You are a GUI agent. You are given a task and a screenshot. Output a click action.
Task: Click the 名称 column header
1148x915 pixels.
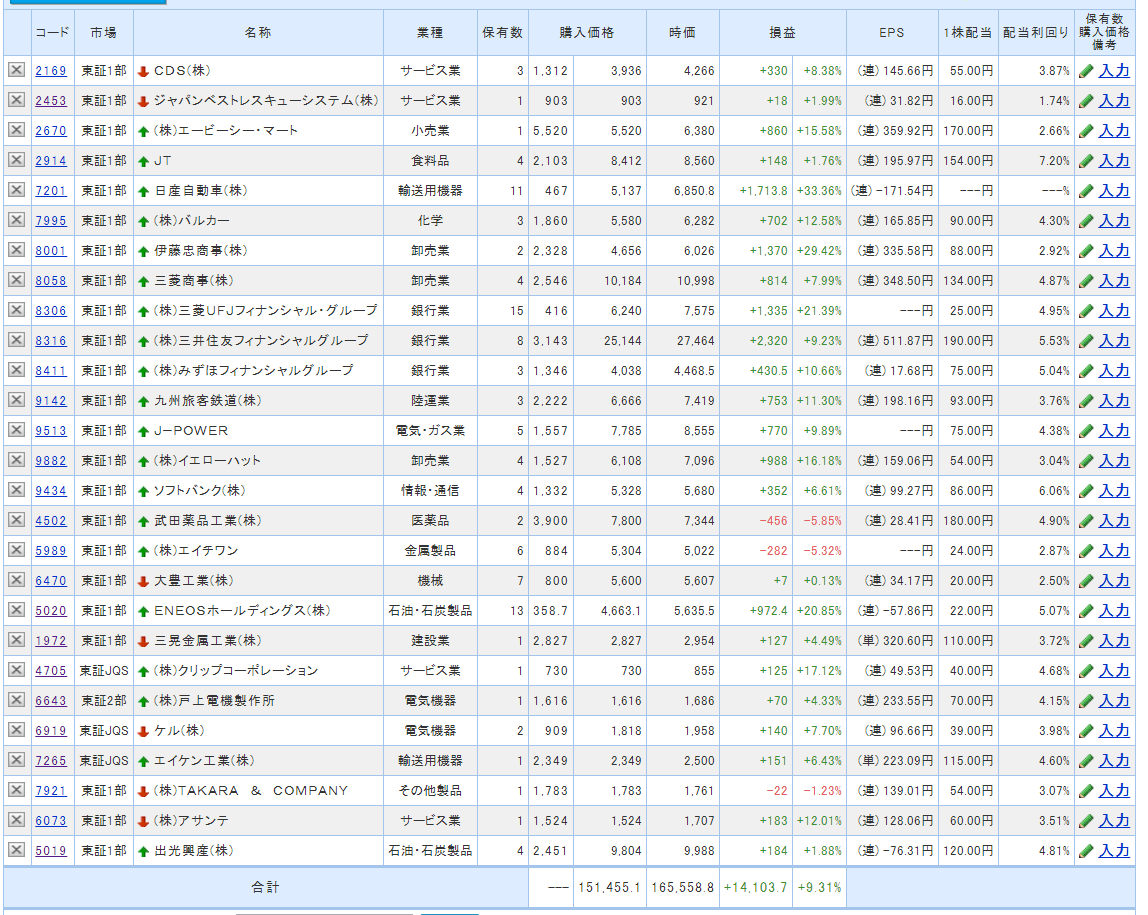tap(258, 33)
